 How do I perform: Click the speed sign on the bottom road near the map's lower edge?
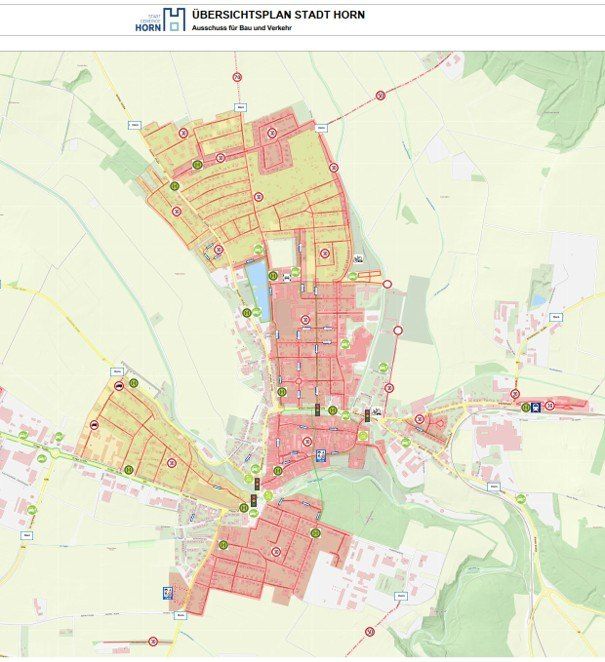pyautogui.click(x=153, y=641)
